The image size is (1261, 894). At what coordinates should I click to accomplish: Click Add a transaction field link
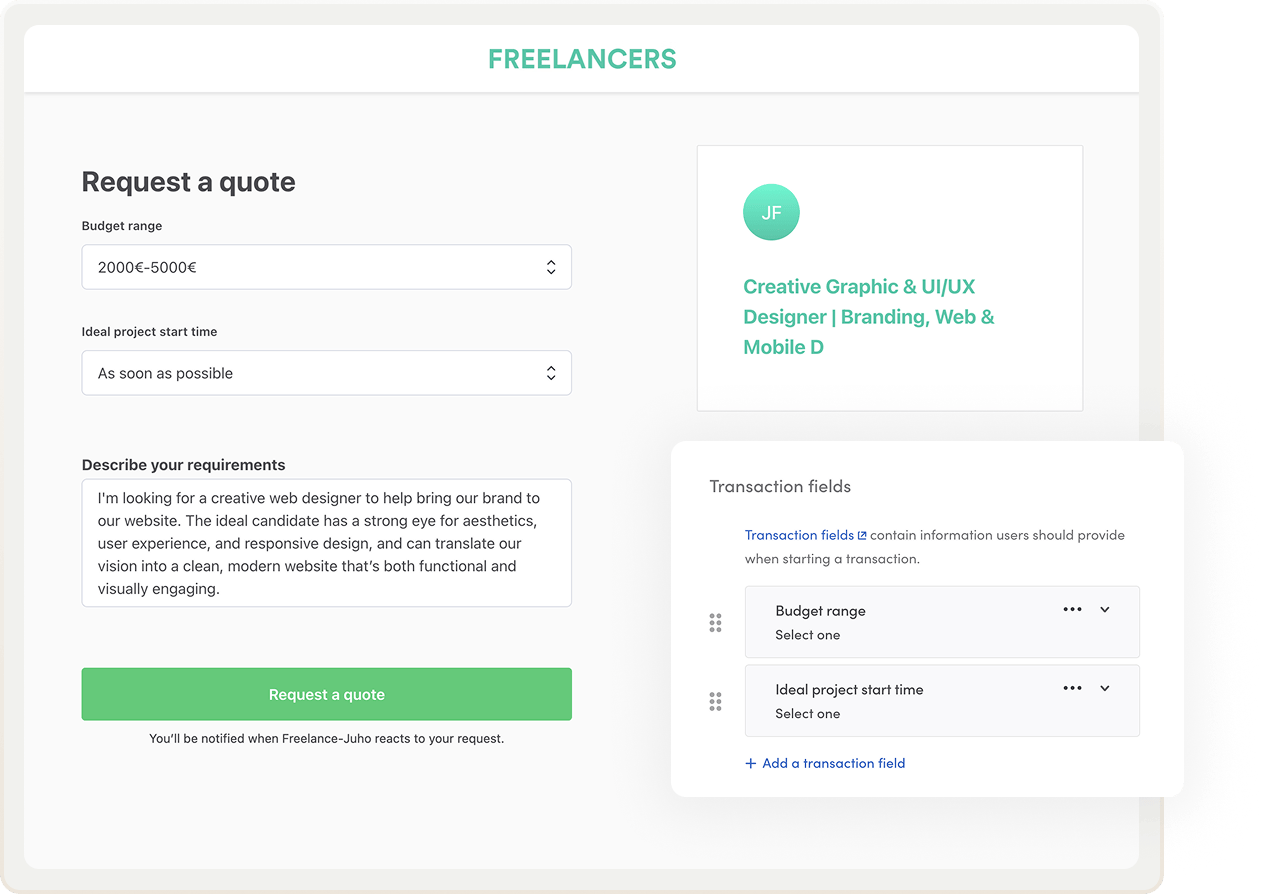tap(833, 763)
